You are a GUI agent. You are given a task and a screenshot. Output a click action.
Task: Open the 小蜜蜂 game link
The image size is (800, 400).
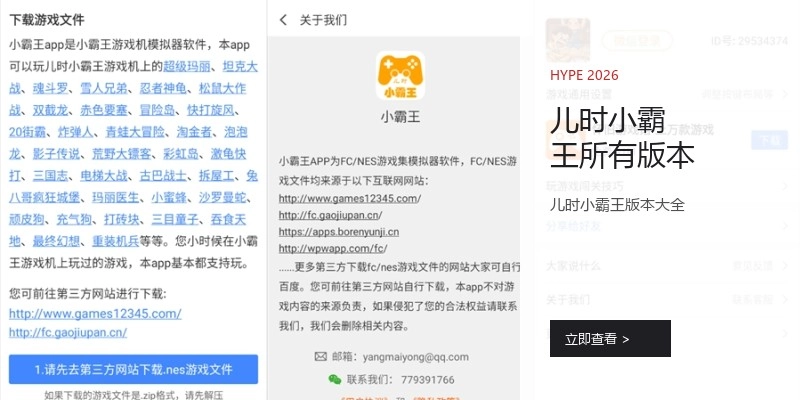click(169, 197)
